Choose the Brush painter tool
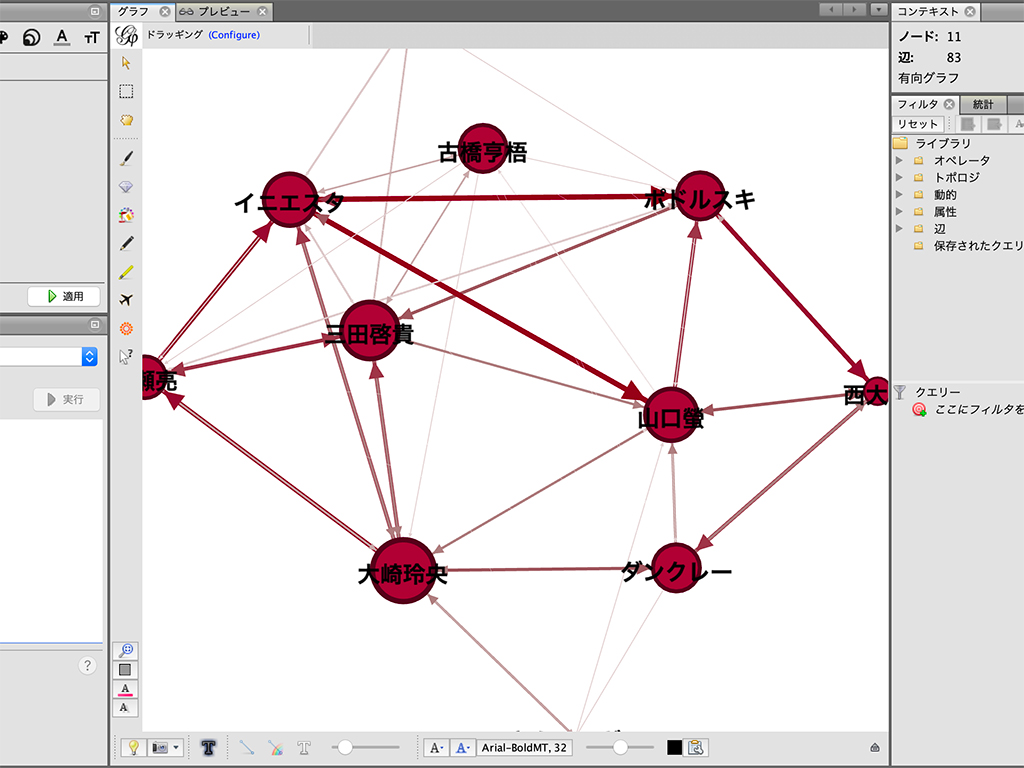This screenshot has height=768, width=1024. pyautogui.click(x=126, y=158)
